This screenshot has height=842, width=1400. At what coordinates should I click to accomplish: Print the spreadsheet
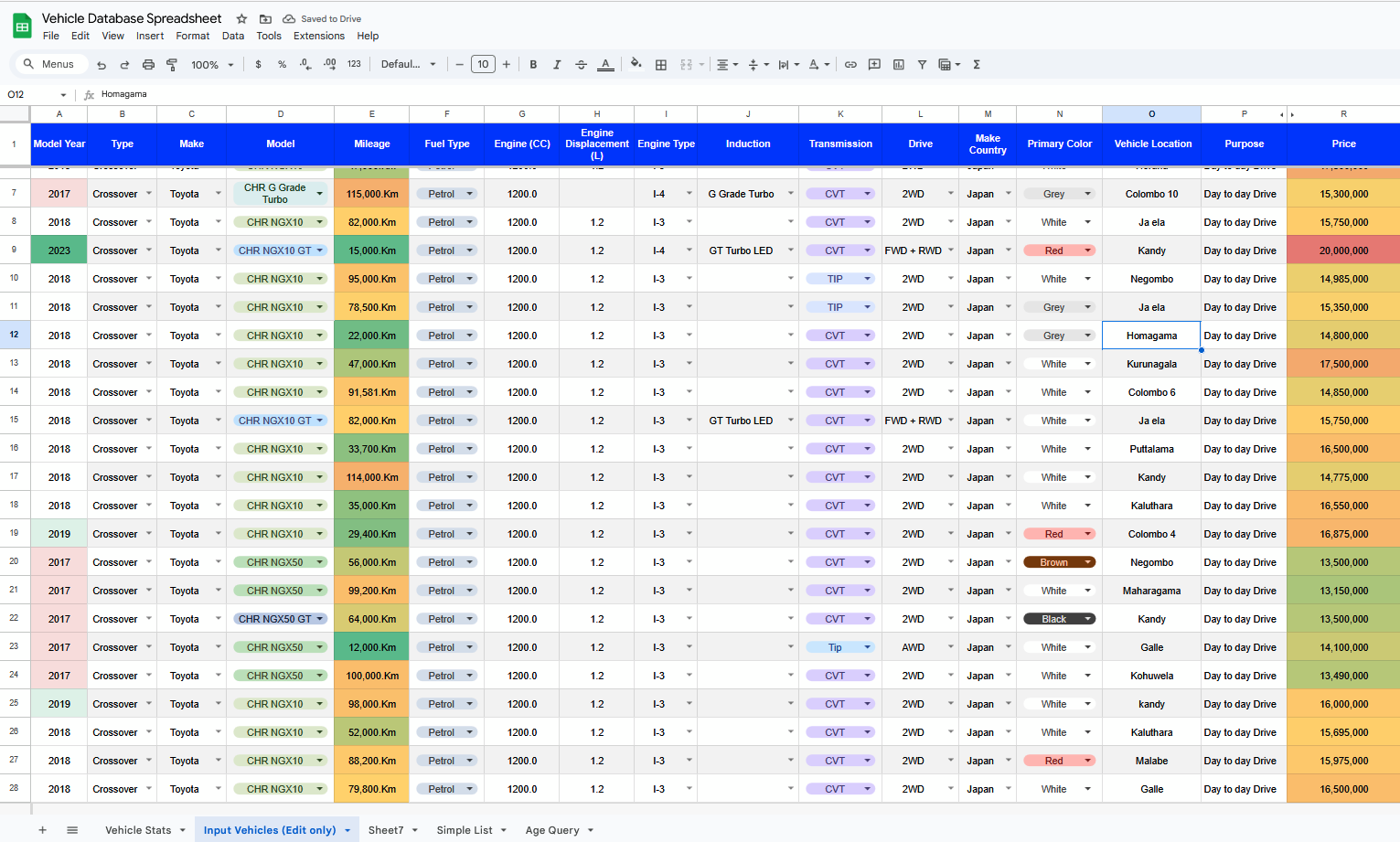coord(148,65)
